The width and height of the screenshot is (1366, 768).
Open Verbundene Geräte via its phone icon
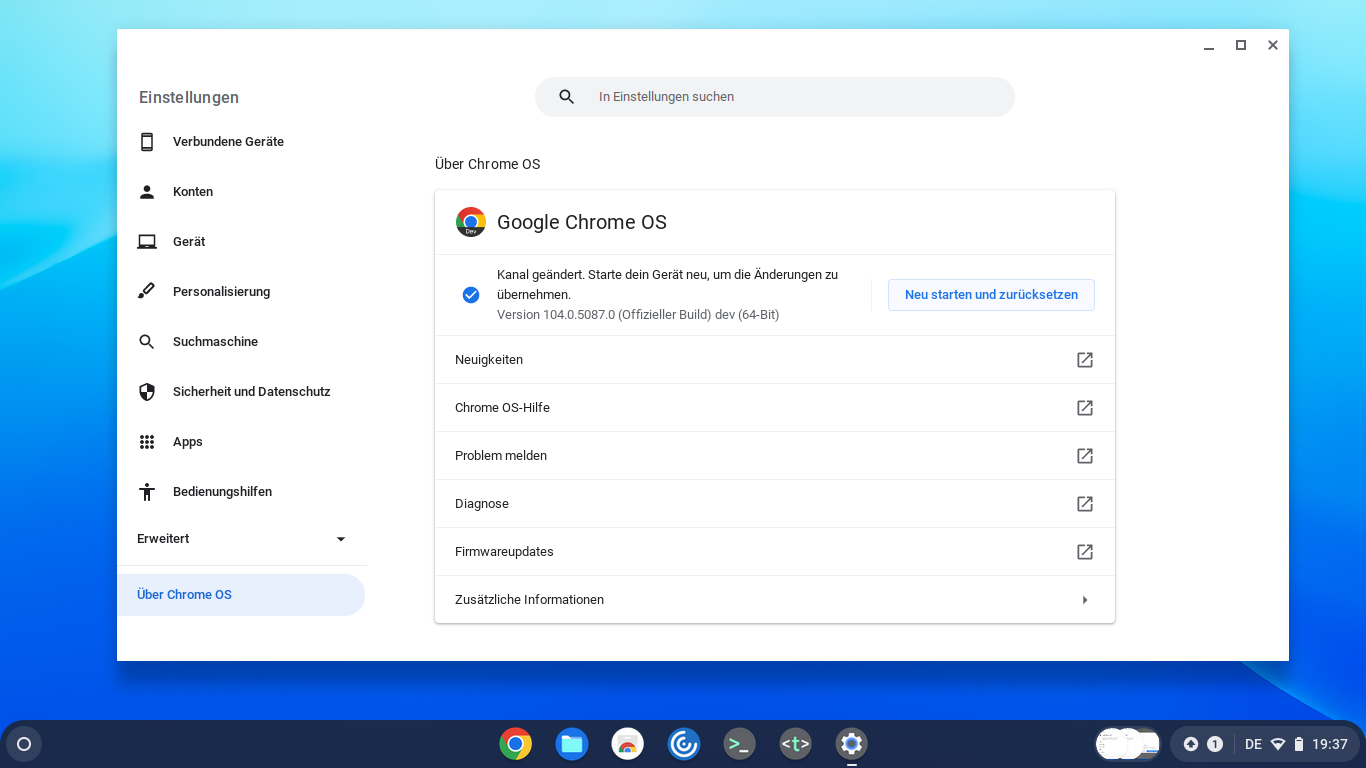point(147,142)
